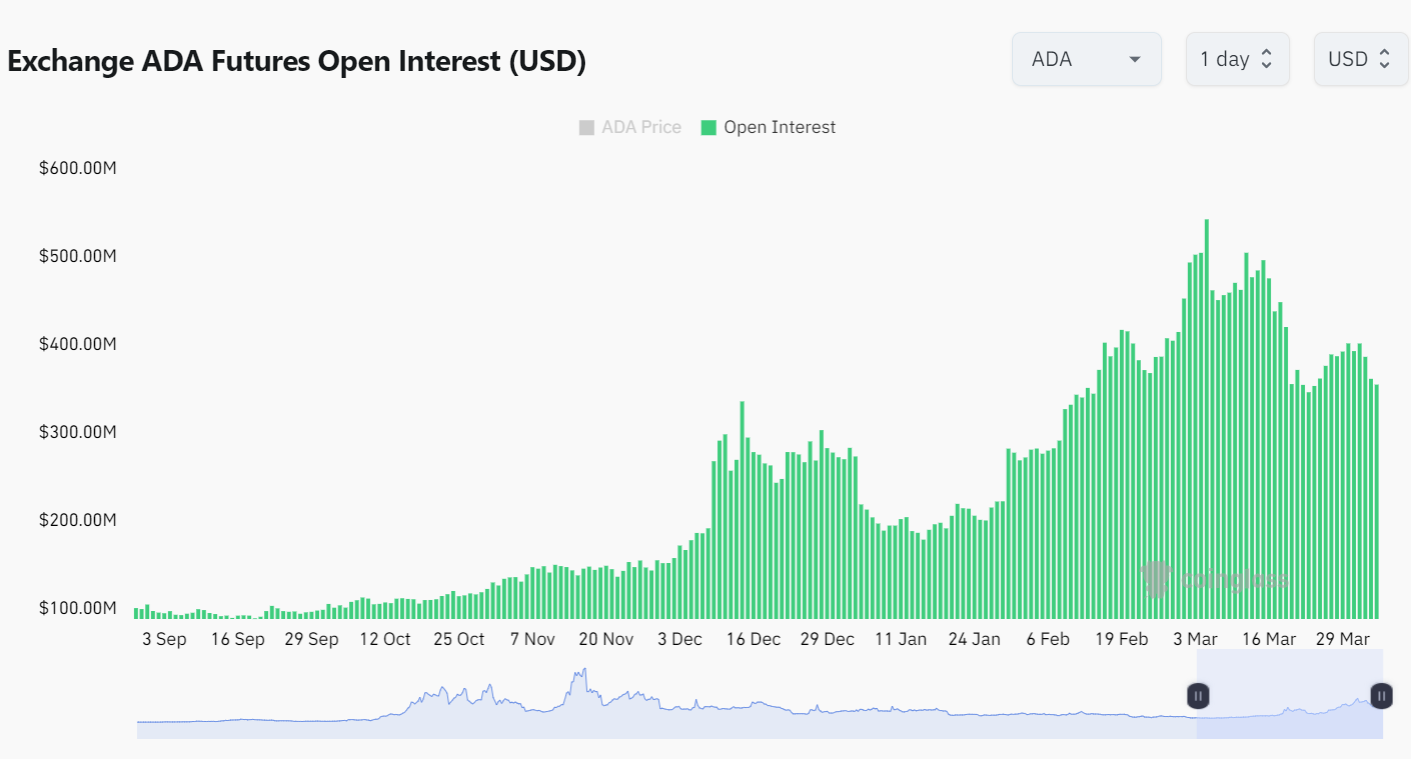Click the 3 Sep x-axis label
Viewport: 1411px width, 759px height.
pyautogui.click(x=164, y=639)
